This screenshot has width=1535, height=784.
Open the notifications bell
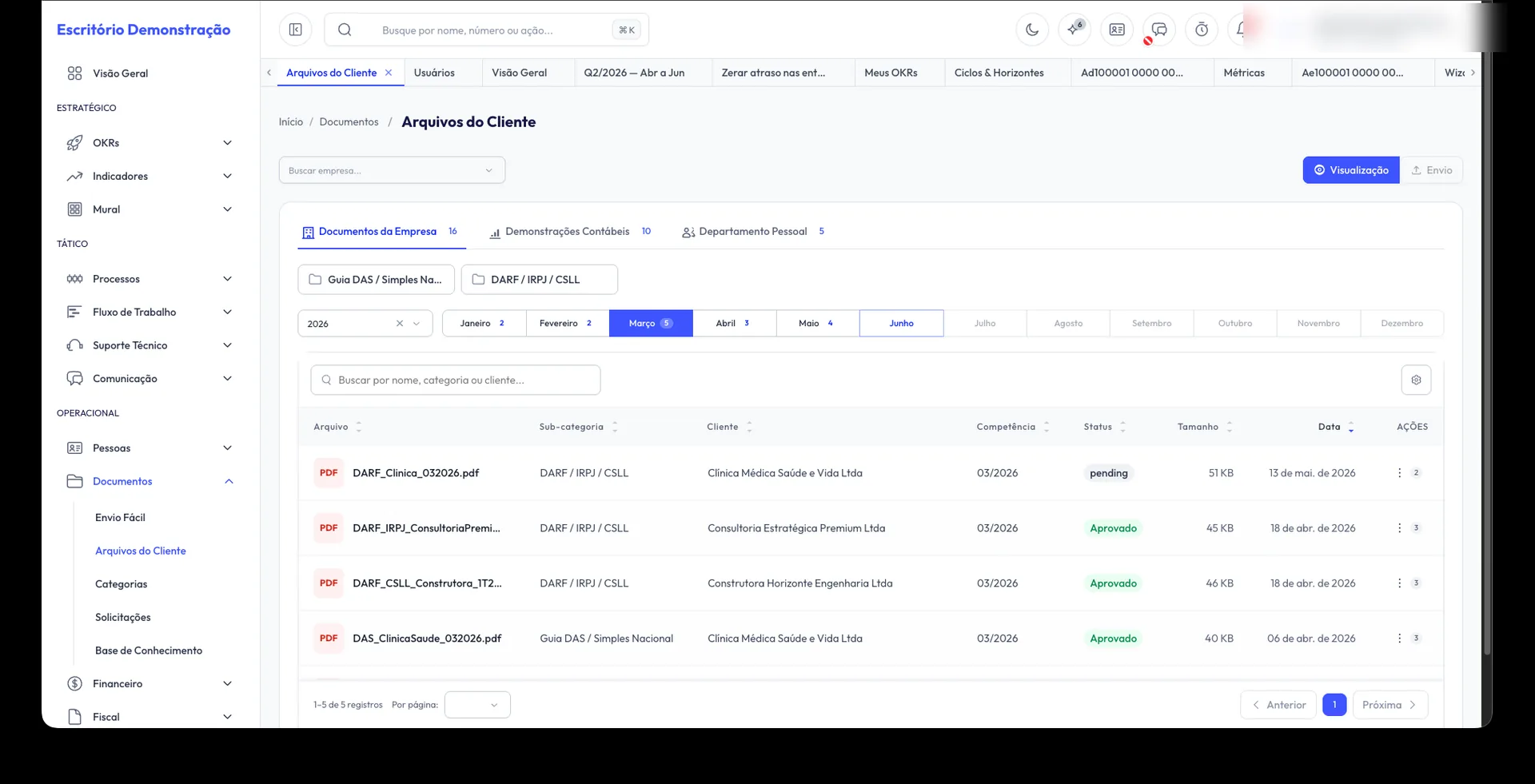pyautogui.click(x=1242, y=30)
